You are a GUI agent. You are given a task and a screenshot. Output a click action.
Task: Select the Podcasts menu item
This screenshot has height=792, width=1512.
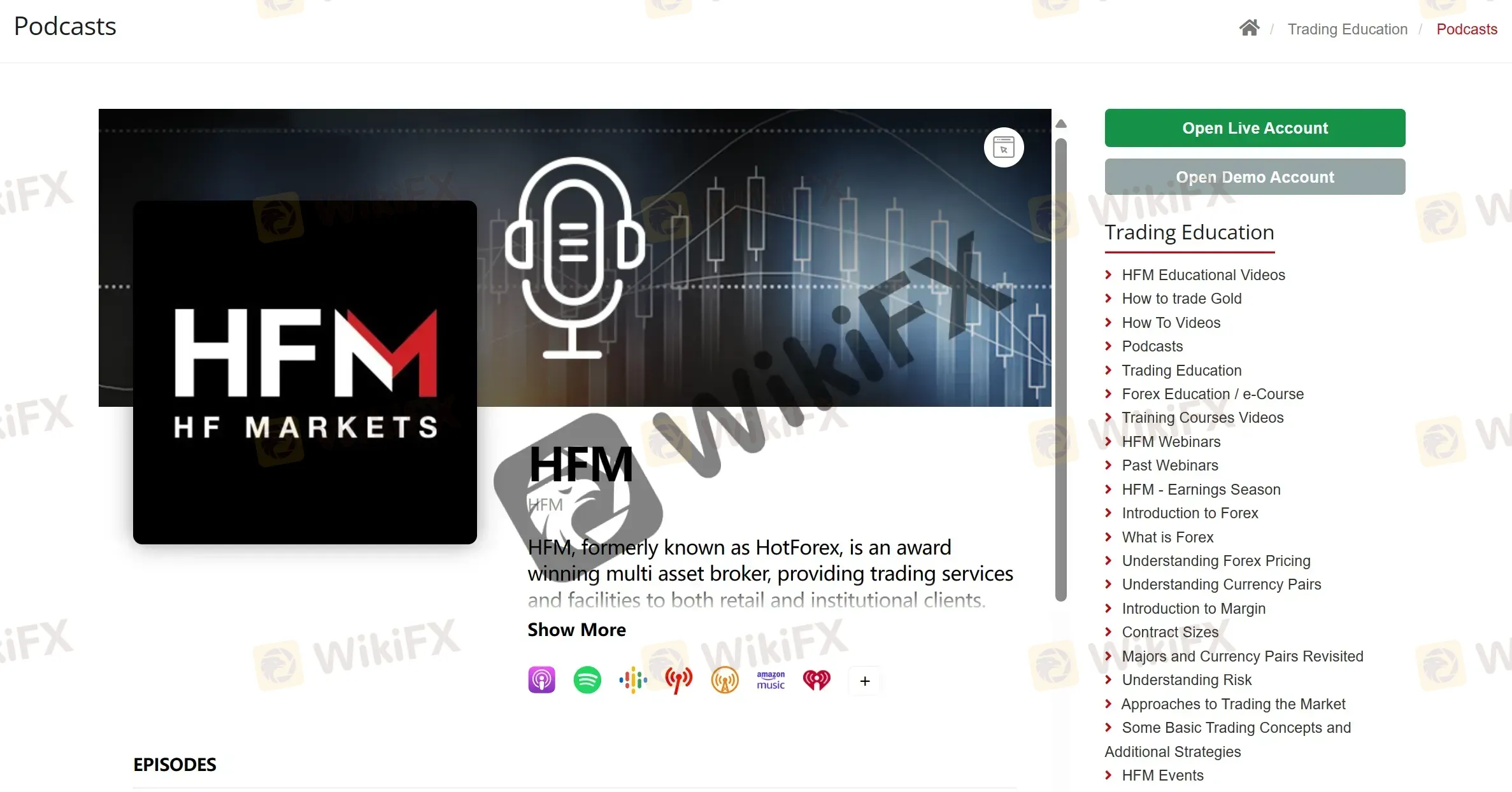(x=1153, y=346)
